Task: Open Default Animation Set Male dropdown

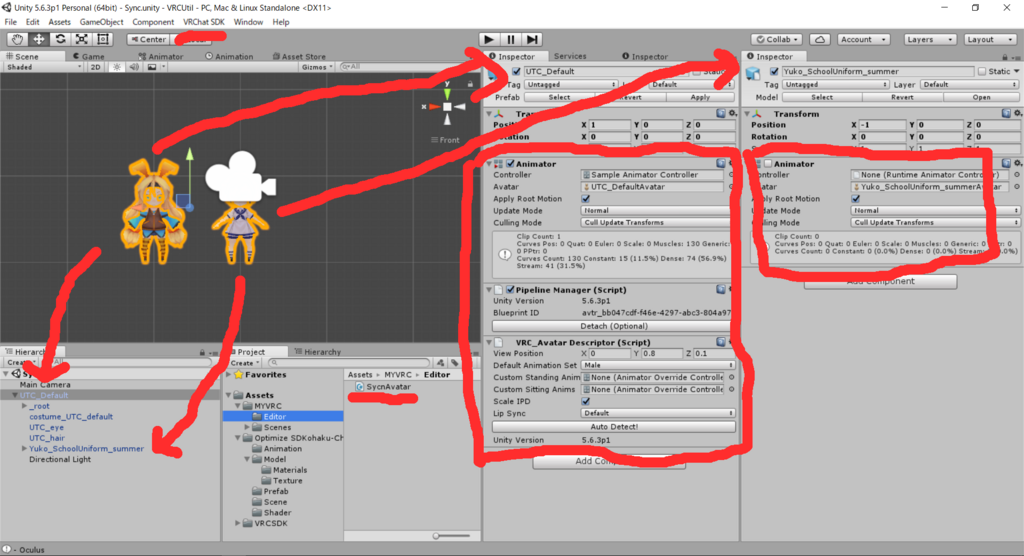Action: pos(658,365)
